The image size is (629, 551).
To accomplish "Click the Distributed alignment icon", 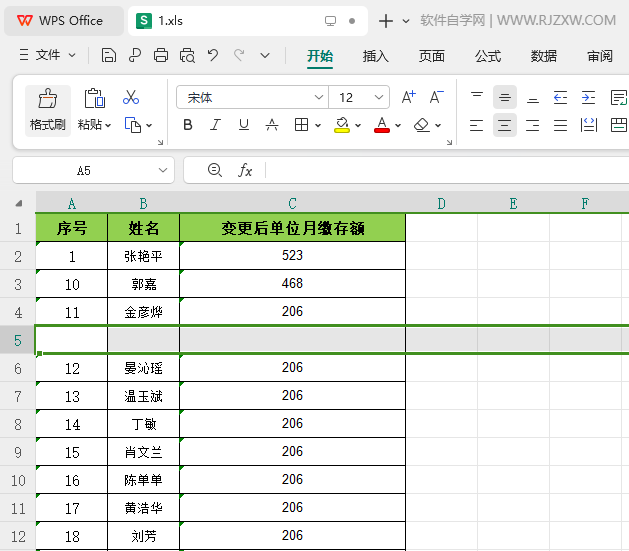I will click(x=560, y=126).
